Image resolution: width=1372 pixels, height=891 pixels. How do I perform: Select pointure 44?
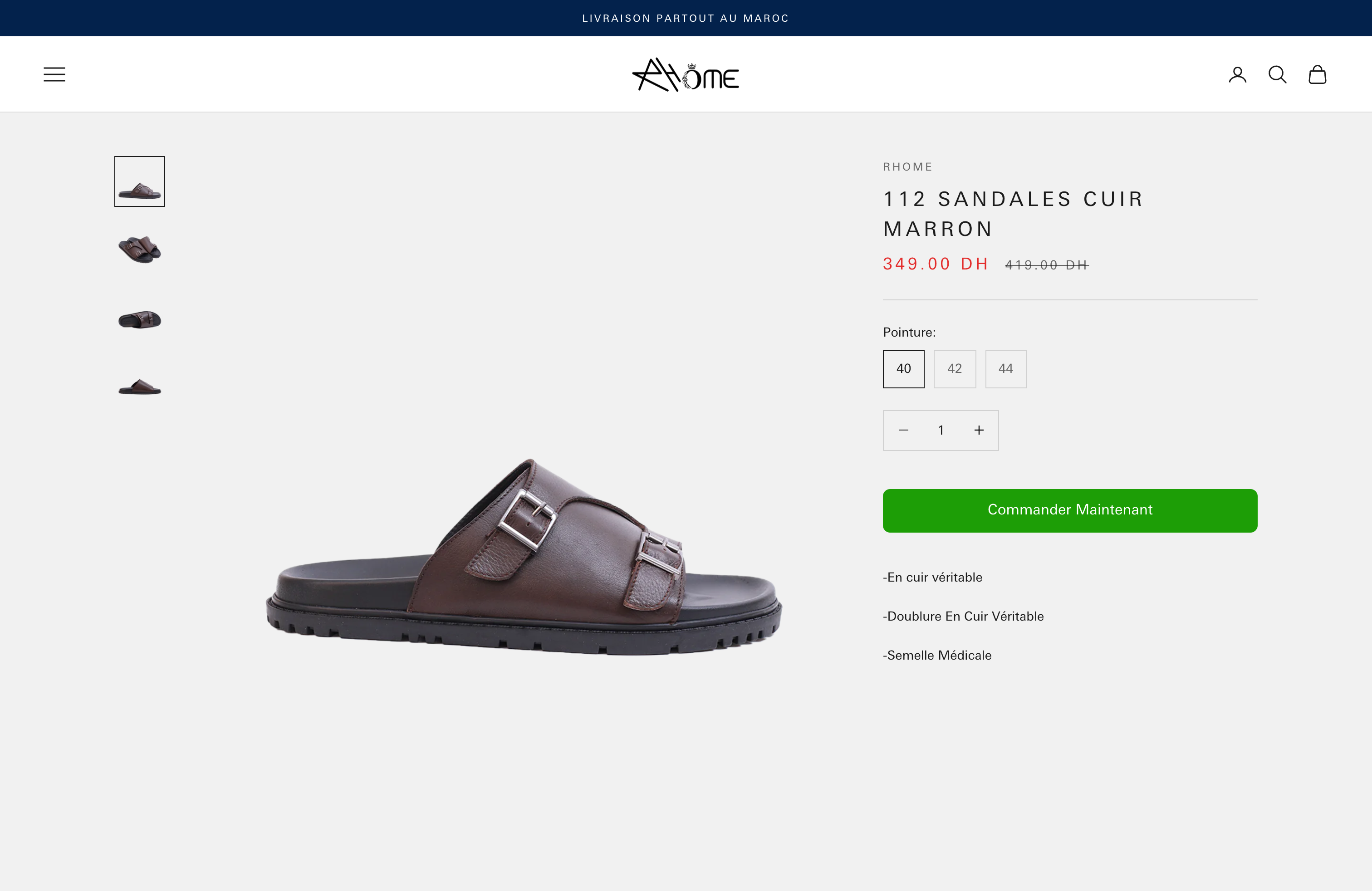pos(1006,369)
